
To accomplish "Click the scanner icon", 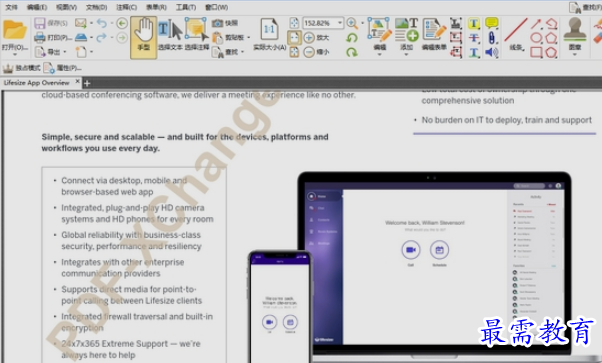I will pos(81,37).
